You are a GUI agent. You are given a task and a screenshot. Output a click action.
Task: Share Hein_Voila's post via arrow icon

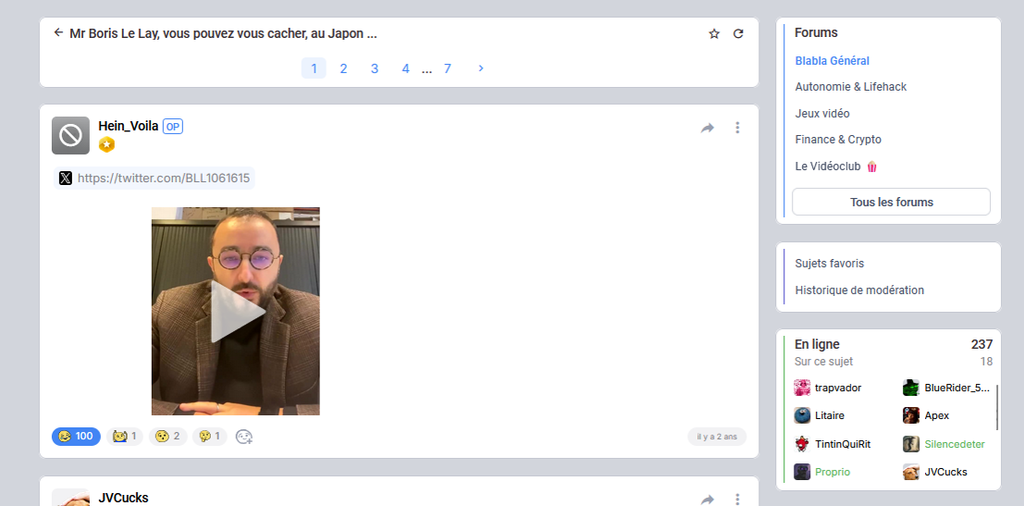(708, 128)
